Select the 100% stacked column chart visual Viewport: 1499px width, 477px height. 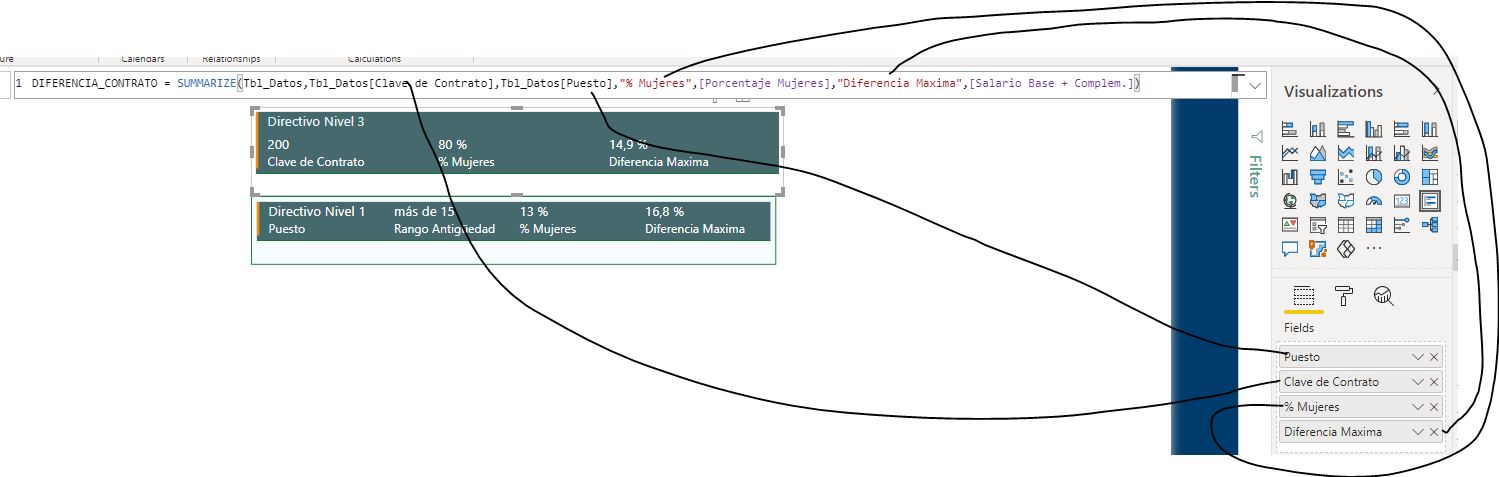click(x=1430, y=129)
